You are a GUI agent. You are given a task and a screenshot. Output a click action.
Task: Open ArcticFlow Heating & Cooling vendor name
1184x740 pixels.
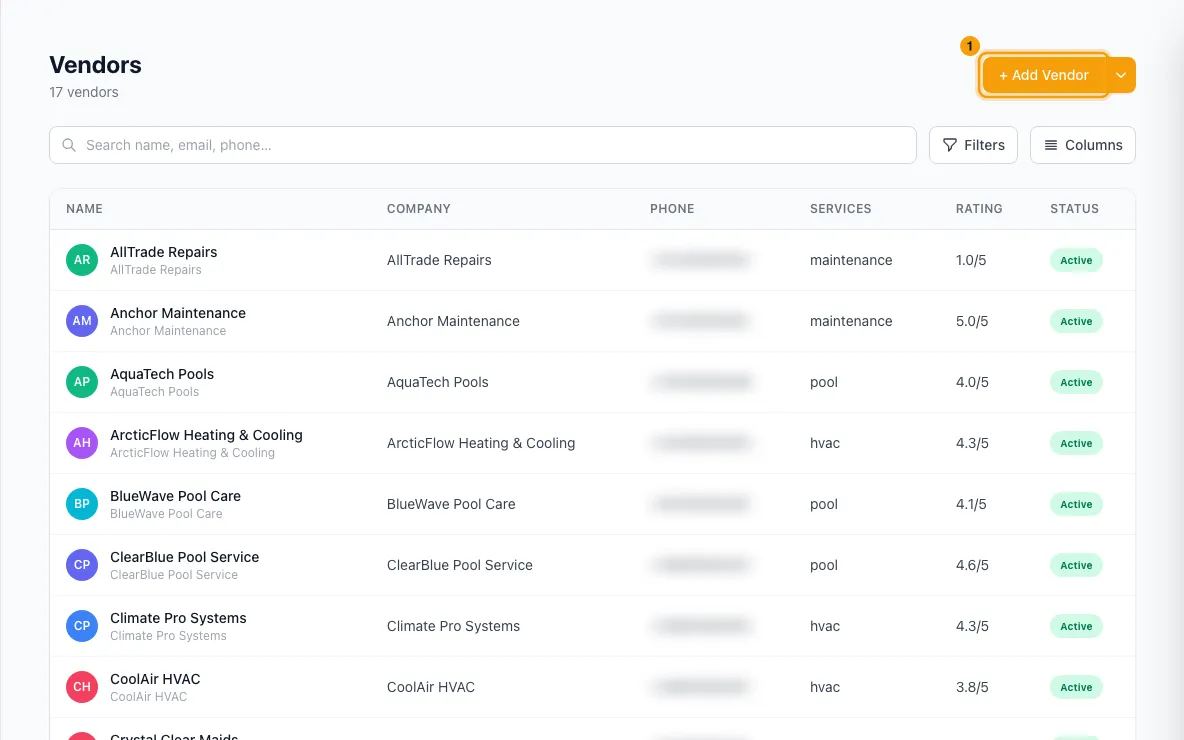click(206, 436)
